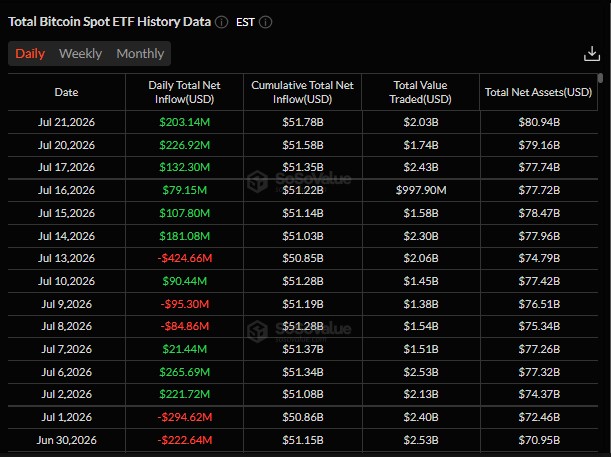Screen dimensions: 611x457
Task: Click Total Net Assets(USD) header
Action: point(539,92)
